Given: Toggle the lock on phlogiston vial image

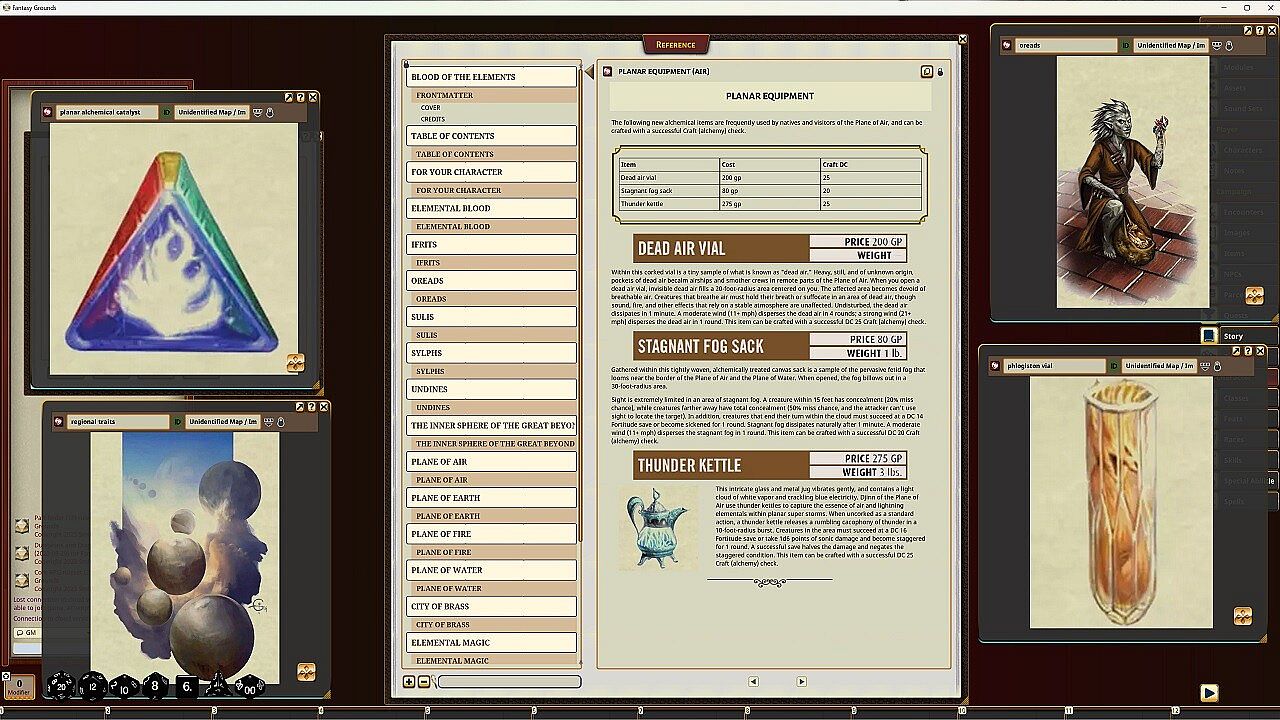Looking at the screenshot, I should tap(1217, 366).
